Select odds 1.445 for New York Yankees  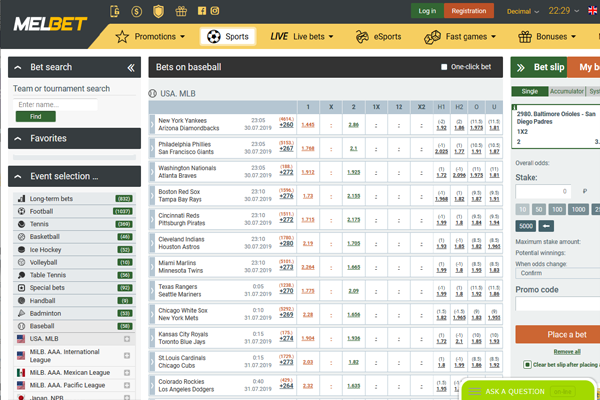[308, 125]
